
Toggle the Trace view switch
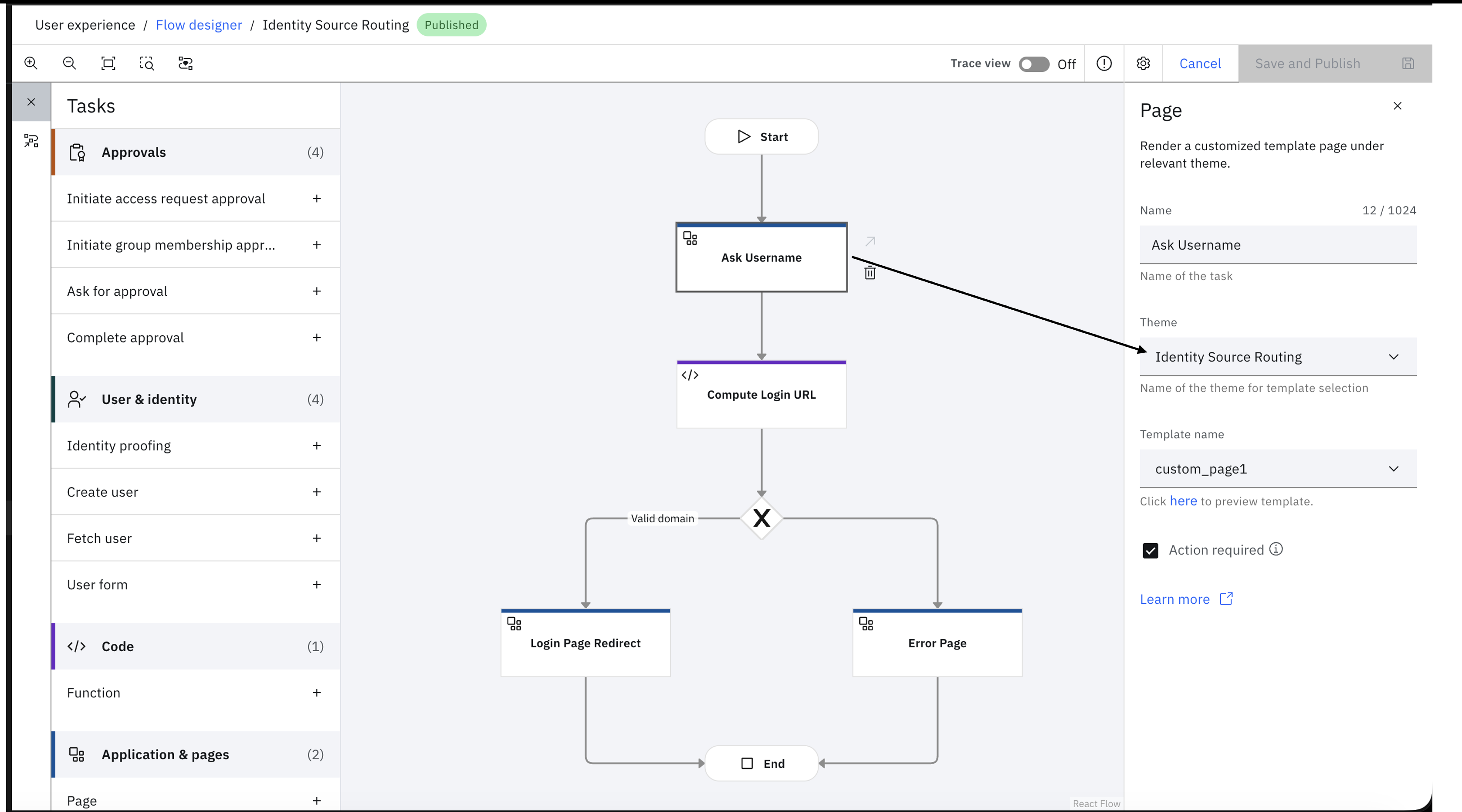coord(1033,64)
